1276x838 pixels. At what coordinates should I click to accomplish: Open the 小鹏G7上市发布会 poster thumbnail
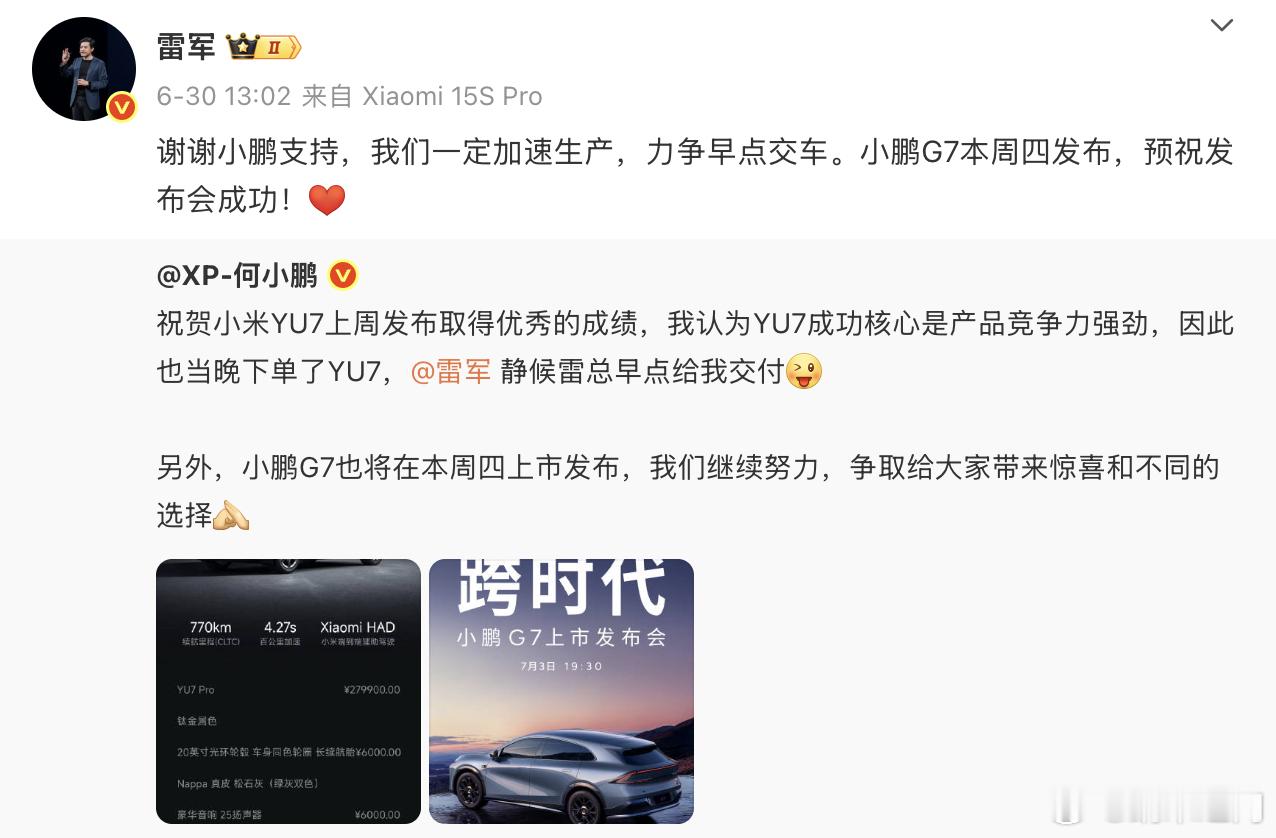(x=561, y=691)
